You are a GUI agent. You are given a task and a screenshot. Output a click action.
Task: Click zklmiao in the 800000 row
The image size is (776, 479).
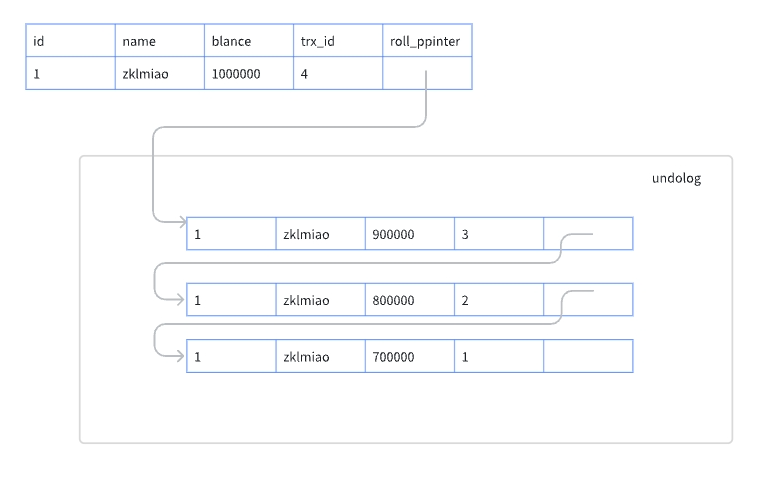click(x=320, y=300)
